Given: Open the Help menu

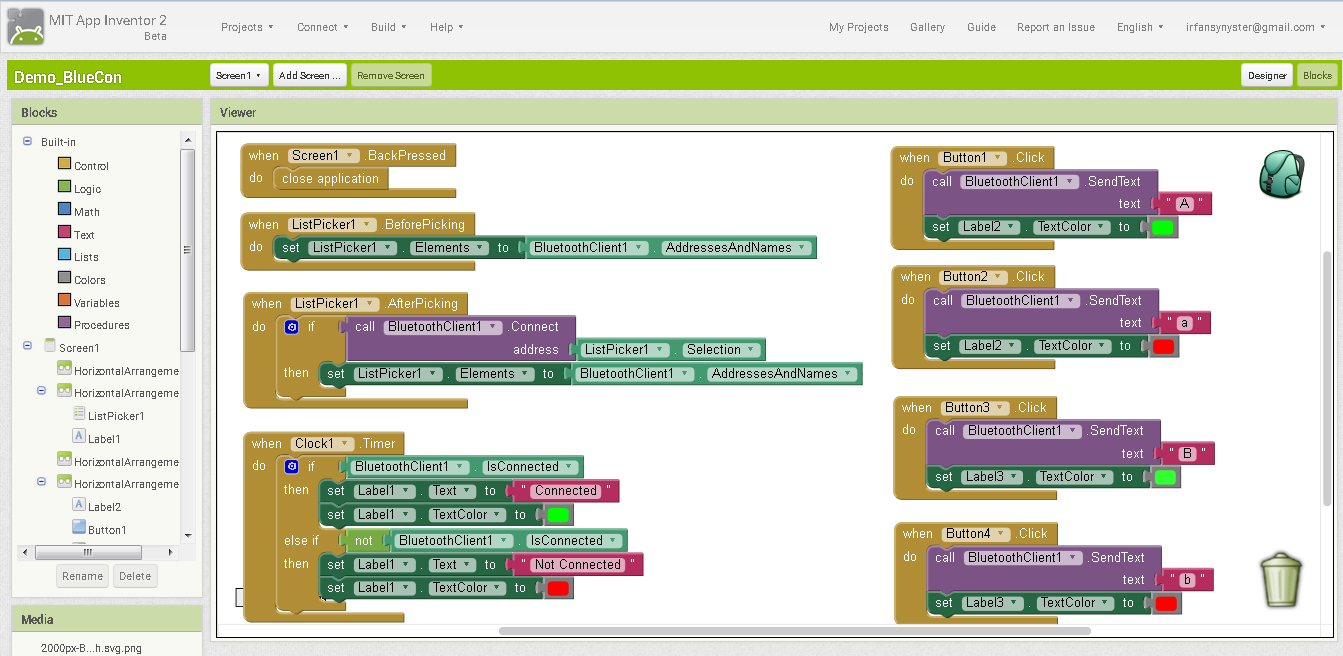Looking at the screenshot, I should (x=447, y=27).
